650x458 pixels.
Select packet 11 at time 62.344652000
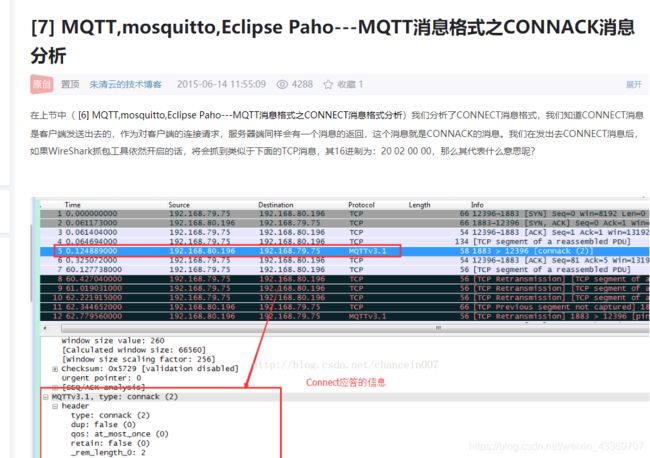[x=344, y=307]
